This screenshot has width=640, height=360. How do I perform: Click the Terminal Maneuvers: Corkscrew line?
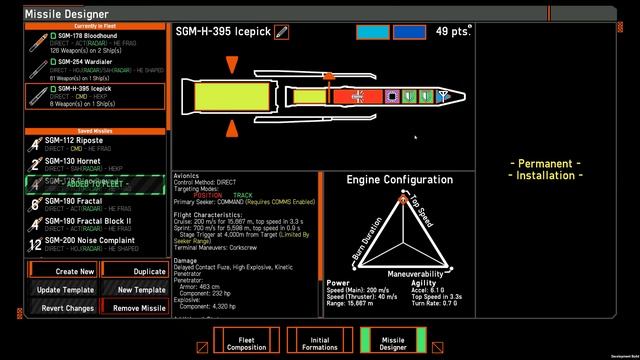[x=215, y=248]
